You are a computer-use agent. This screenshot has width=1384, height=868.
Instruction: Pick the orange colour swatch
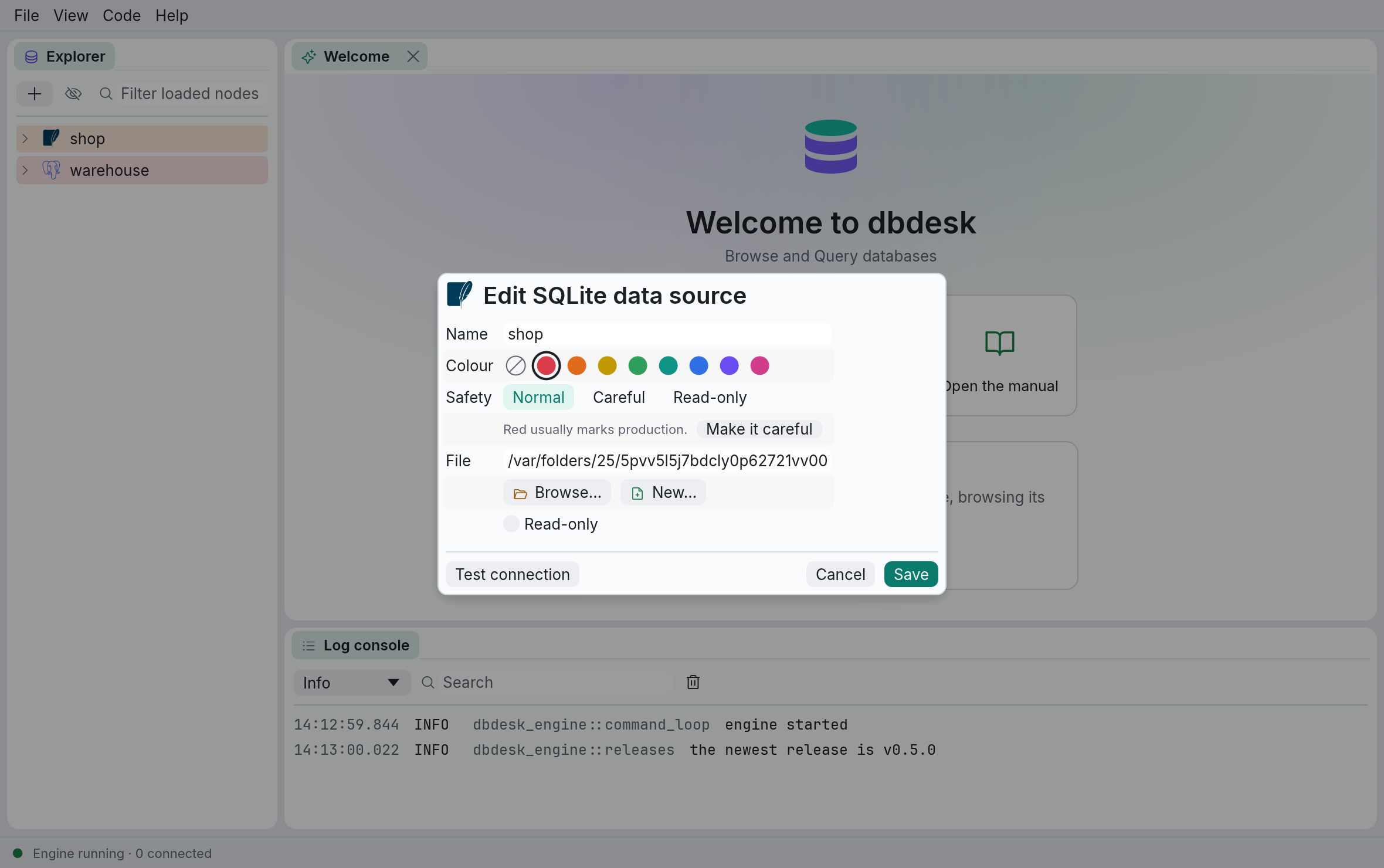[576, 366]
